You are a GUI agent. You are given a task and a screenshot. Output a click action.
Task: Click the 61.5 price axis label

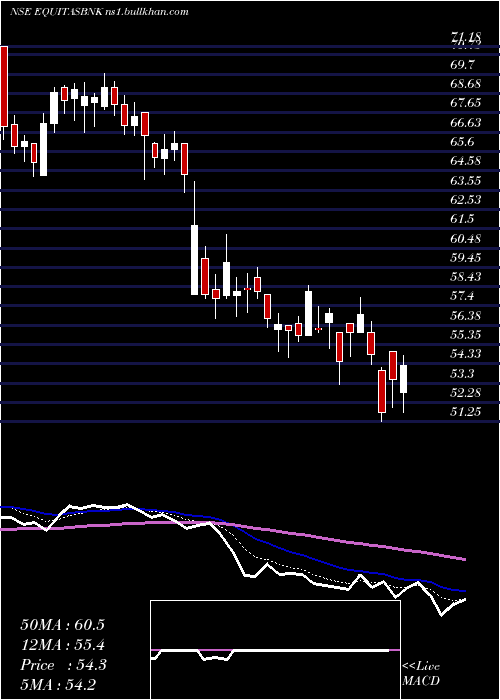463,219
